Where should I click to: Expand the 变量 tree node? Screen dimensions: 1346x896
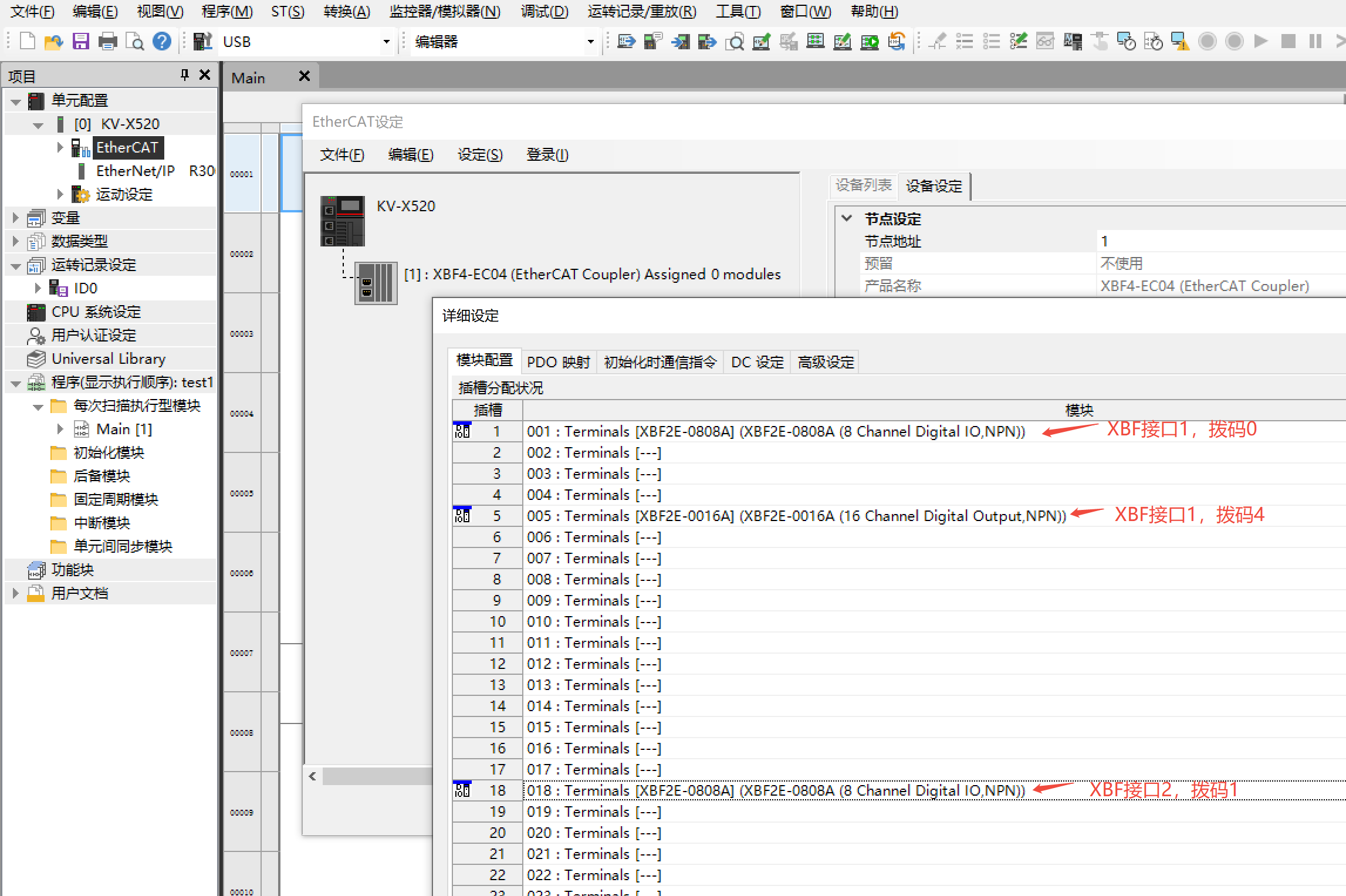16,218
